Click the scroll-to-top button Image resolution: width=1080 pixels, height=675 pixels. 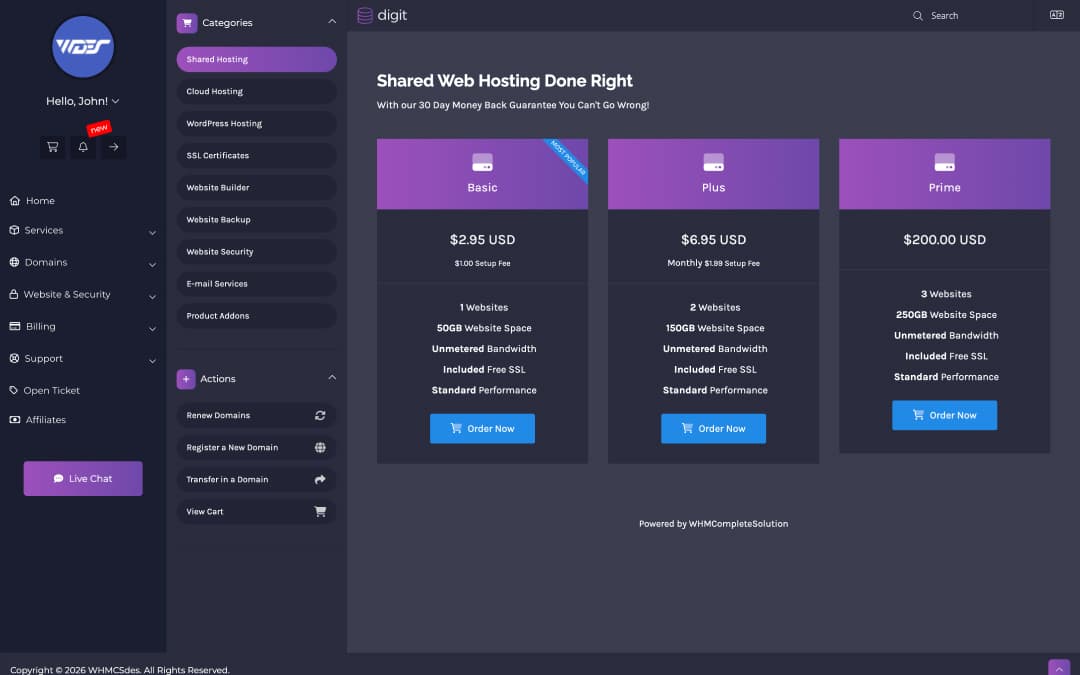coord(1059,668)
